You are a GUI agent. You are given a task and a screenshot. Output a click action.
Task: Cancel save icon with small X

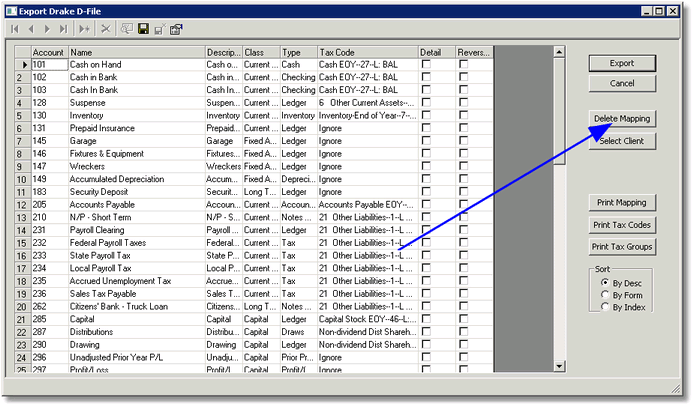160,29
